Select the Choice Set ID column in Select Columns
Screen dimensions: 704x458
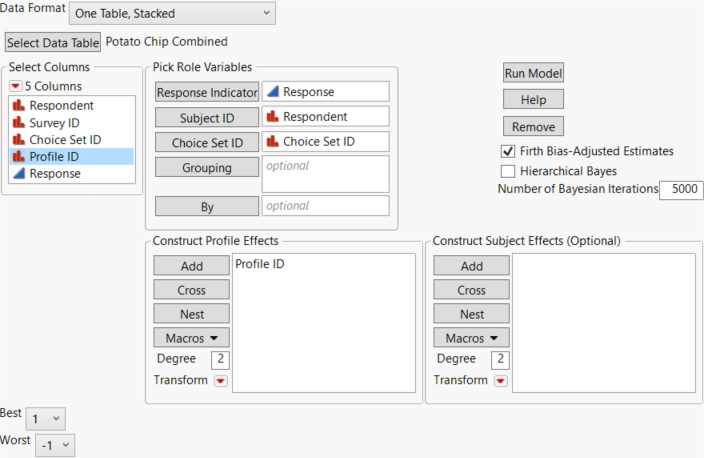point(65,139)
